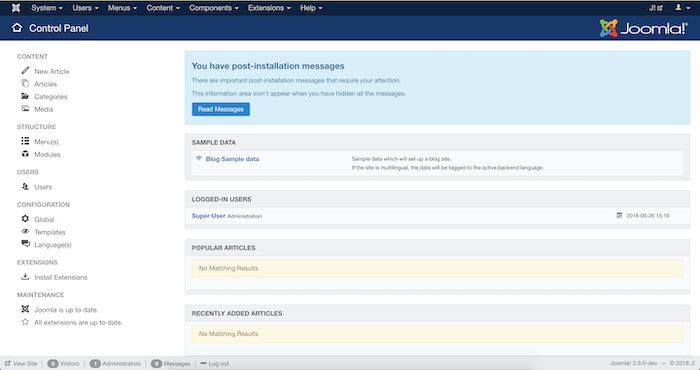Click the Joomla logo icon in top menu bar

tap(16, 8)
